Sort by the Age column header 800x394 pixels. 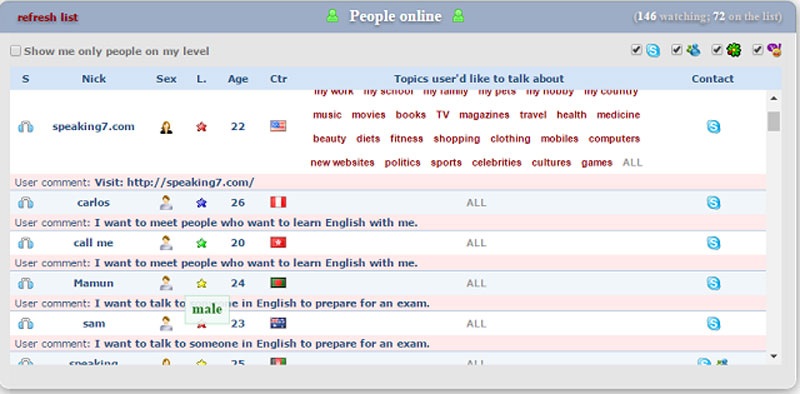tap(238, 79)
